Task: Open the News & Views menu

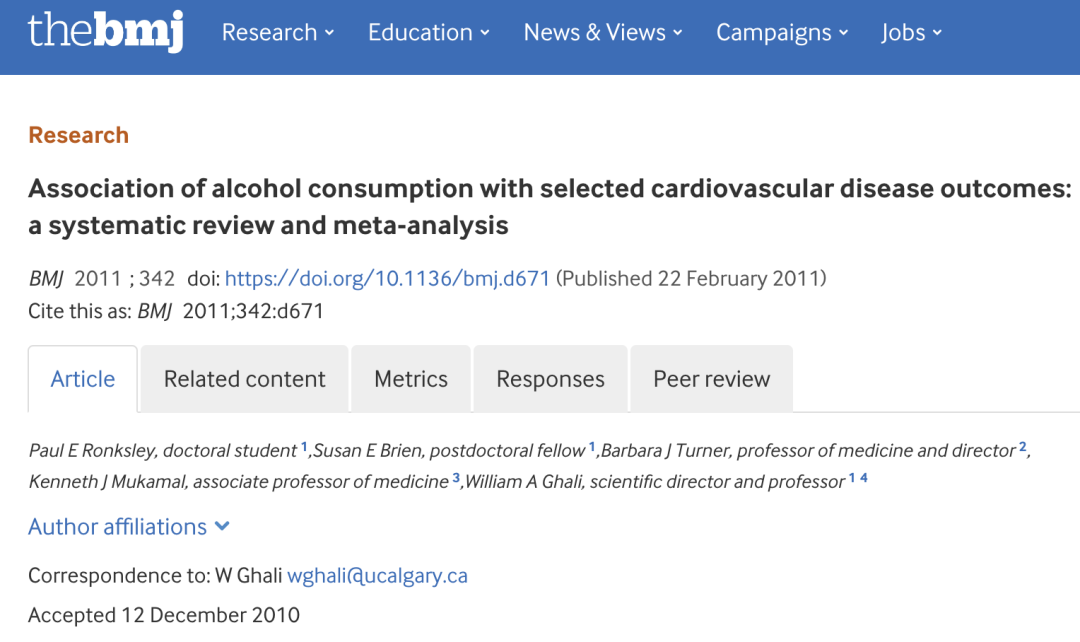Action: tap(603, 33)
